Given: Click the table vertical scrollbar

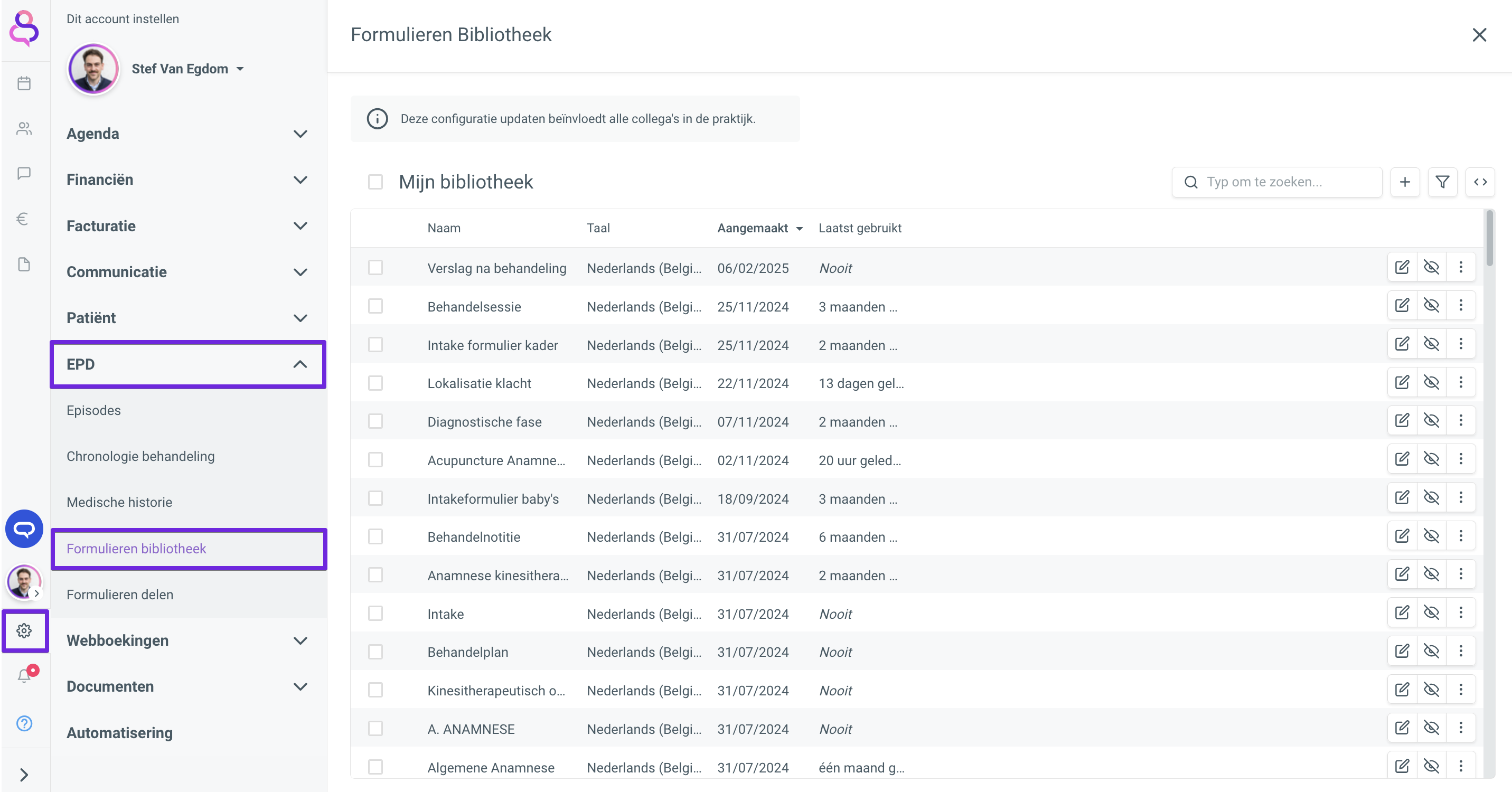Looking at the screenshot, I should click(1490, 238).
